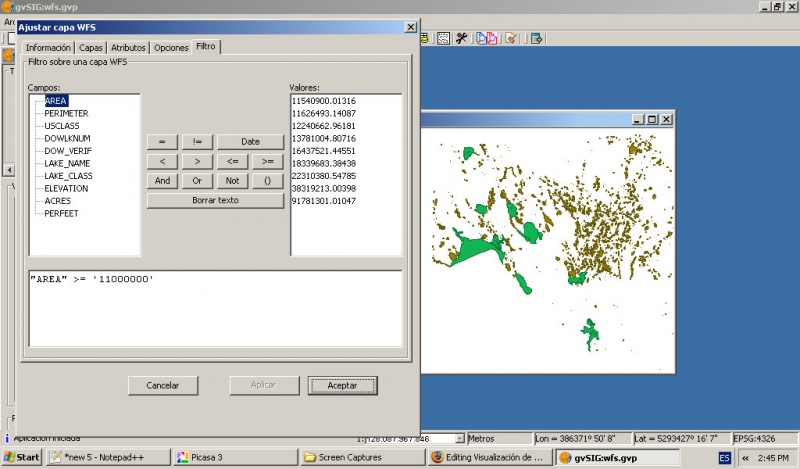Switch to the Atributos tab

click(128, 47)
